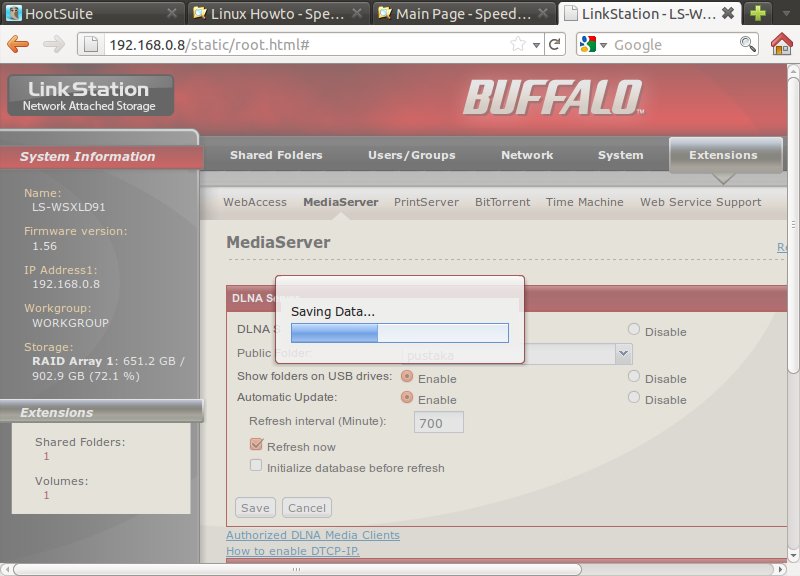The image size is (800, 576).
Task: Open Authorized DLNA Media Clients link
Action: [313, 535]
